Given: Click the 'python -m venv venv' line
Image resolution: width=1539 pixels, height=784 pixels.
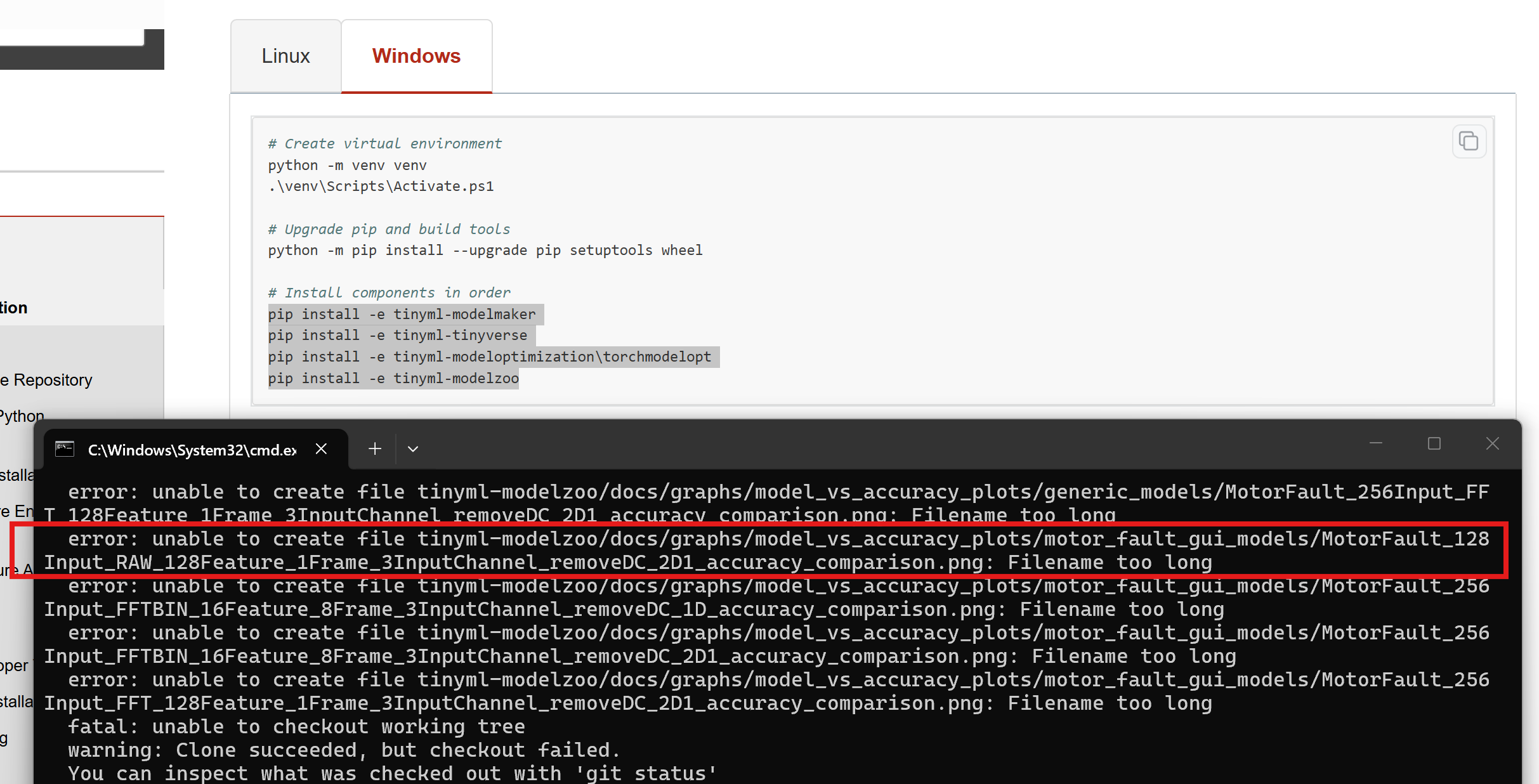Looking at the screenshot, I should tap(347, 165).
